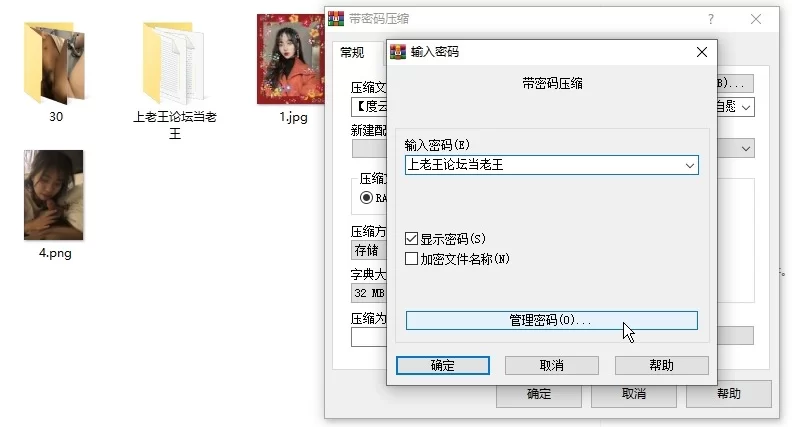Screen dimensions: 792x427
Task: Close the 带密码压缩 window with the X
Action: [x=756, y=19]
